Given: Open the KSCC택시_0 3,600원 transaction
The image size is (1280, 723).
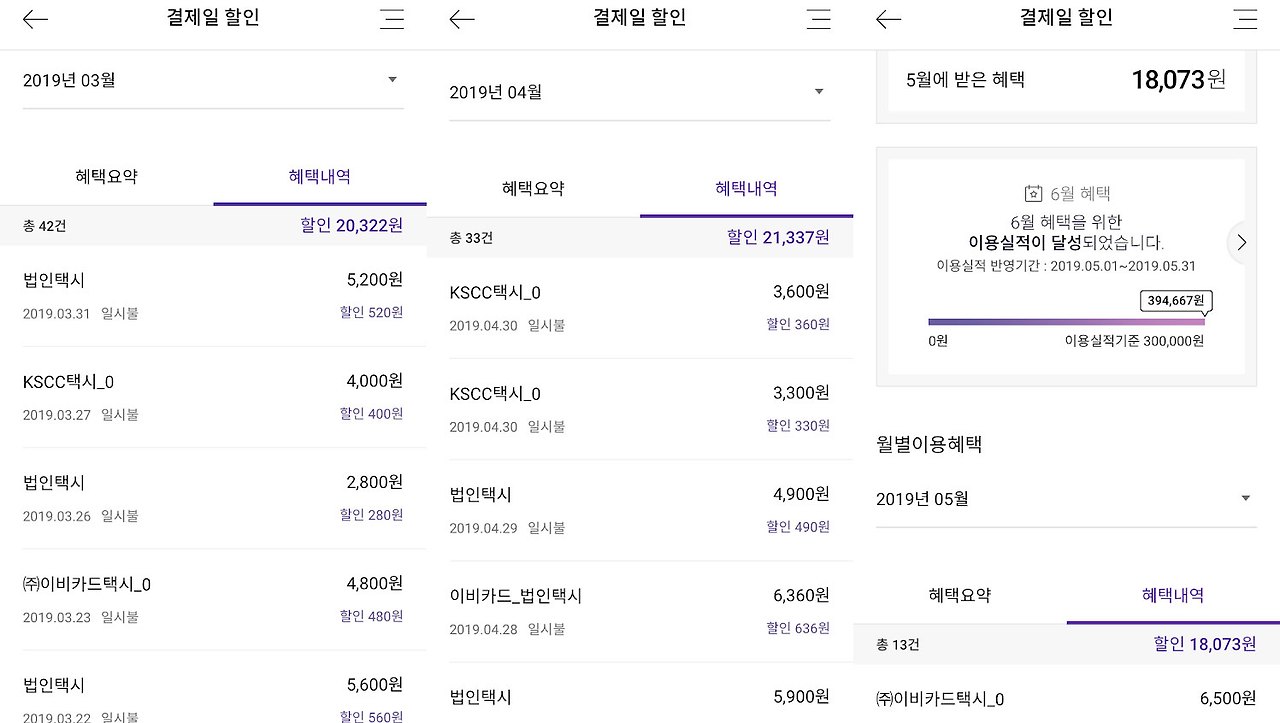Looking at the screenshot, I should pos(640,308).
